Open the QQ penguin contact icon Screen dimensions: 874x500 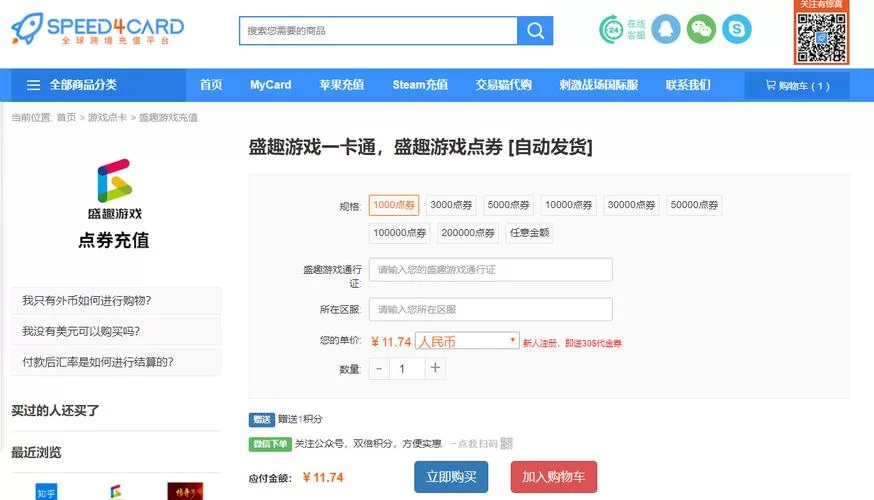(666, 29)
